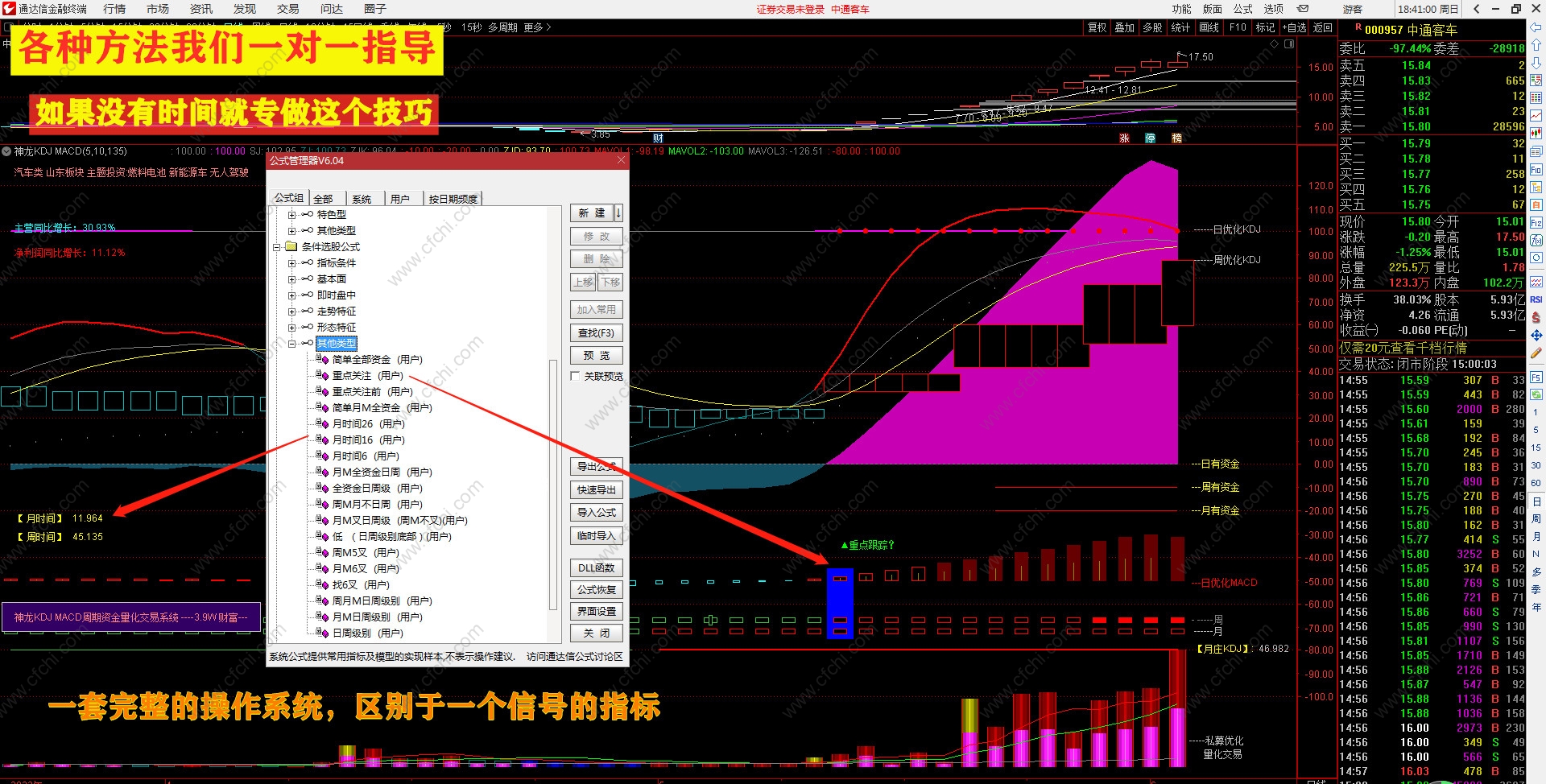Click the formula tree vertical scrollbar
The width and height of the screenshot is (1546, 784).
tap(553, 485)
